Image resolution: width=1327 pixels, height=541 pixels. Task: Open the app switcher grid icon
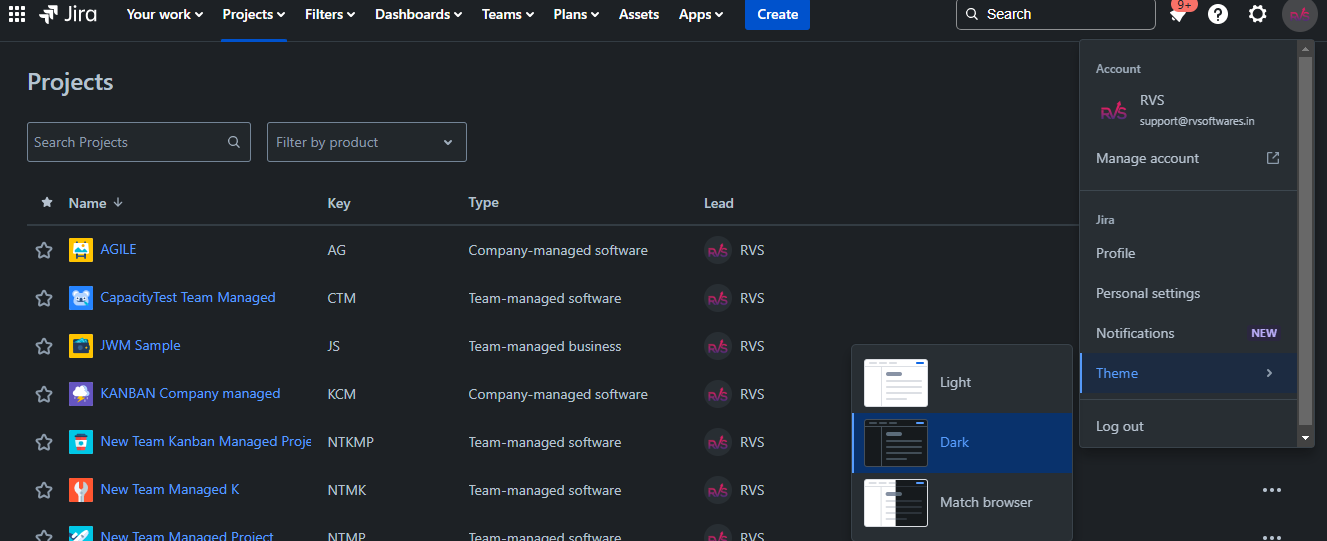tap(17, 14)
